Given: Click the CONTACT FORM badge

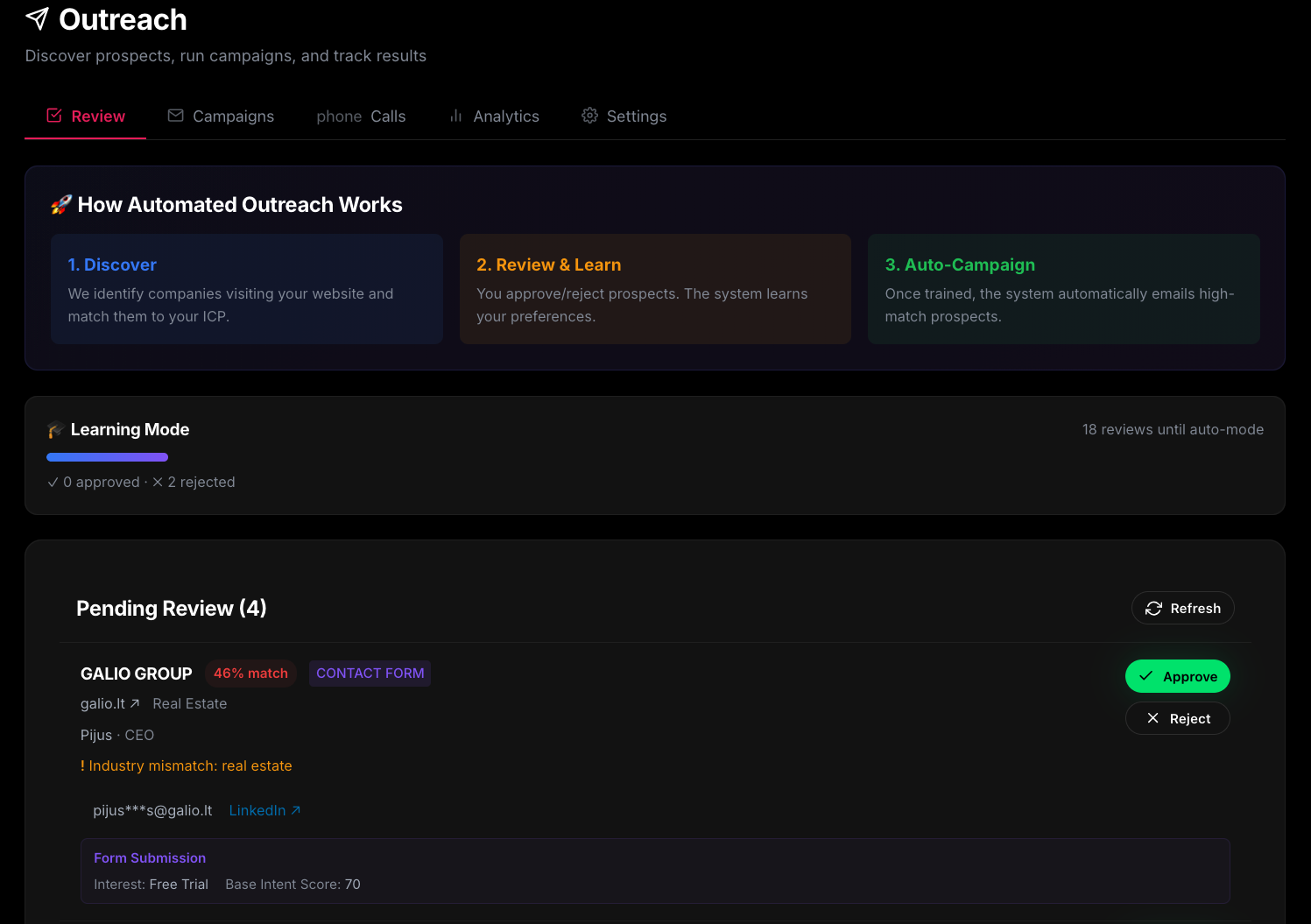Looking at the screenshot, I should click(x=370, y=673).
